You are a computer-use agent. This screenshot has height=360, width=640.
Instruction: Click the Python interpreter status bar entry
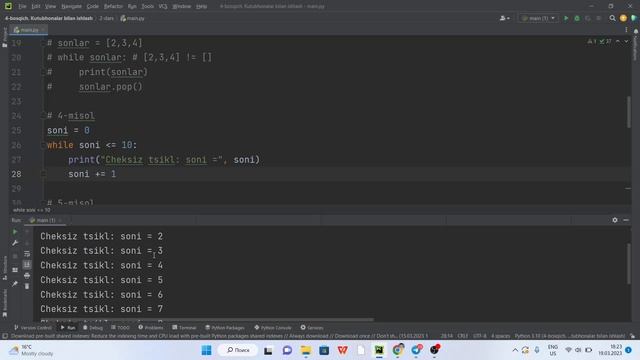[x=570, y=336]
